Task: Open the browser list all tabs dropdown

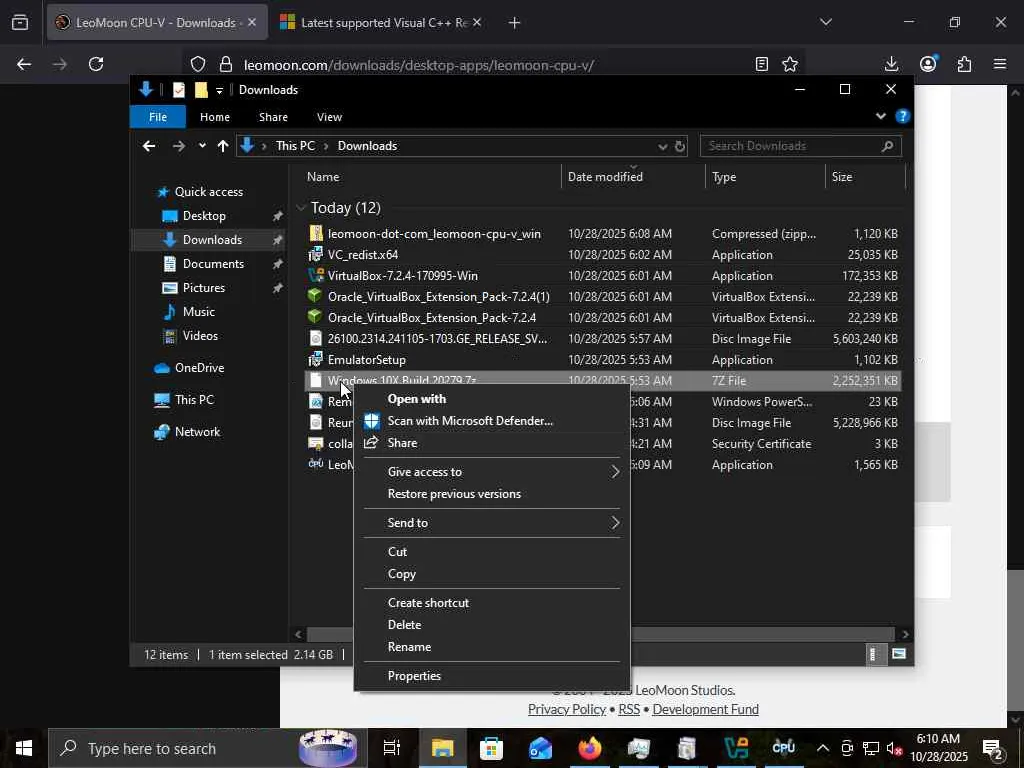Action: click(825, 22)
